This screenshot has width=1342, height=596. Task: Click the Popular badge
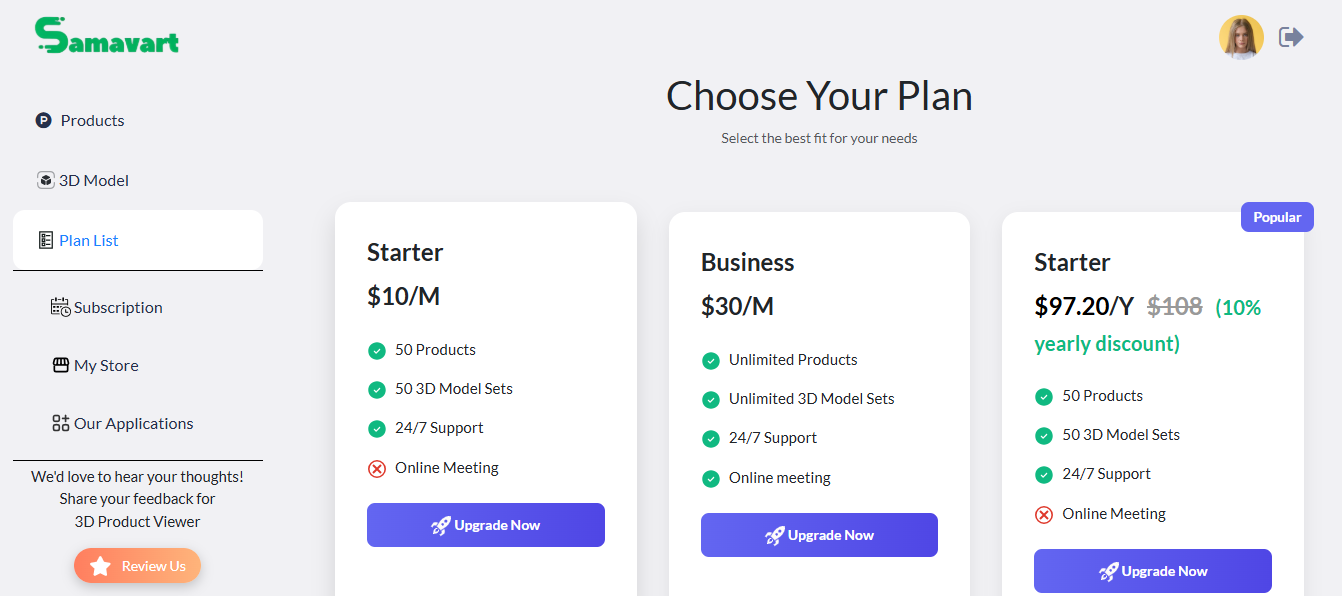[x=1277, y=217]
